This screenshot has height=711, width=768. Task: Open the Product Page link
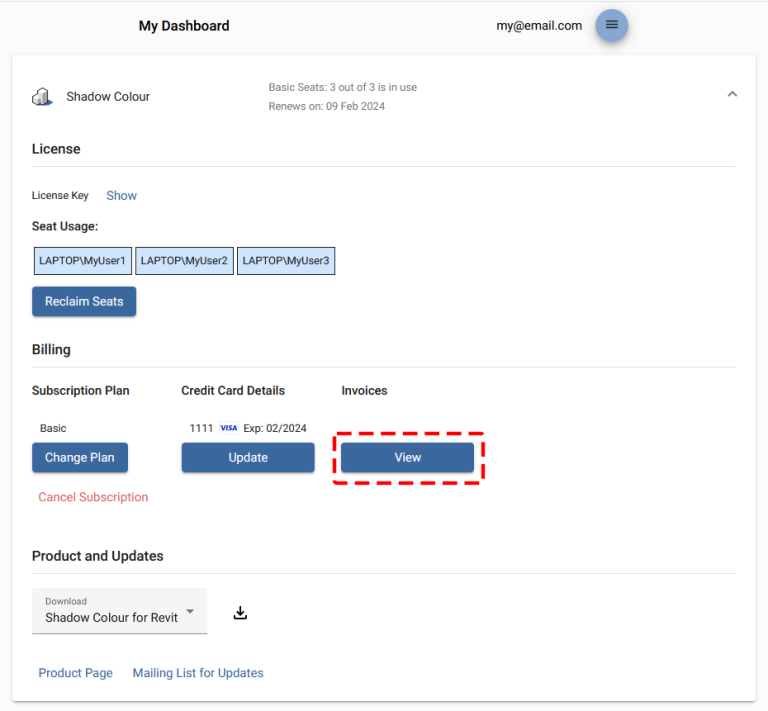coord(75,673)
